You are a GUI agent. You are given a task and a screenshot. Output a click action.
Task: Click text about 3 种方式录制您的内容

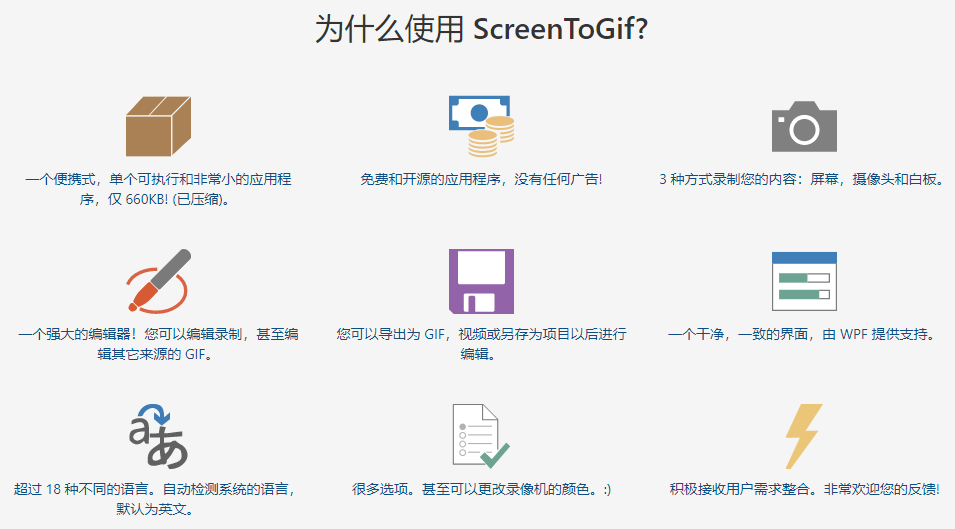(x=804, y=179)
